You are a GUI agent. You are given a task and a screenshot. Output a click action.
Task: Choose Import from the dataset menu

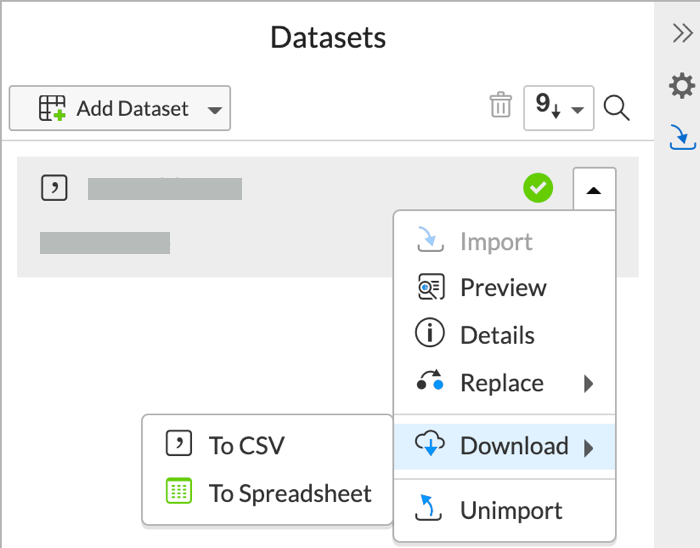pyautogui.click(x=504, y=241)
